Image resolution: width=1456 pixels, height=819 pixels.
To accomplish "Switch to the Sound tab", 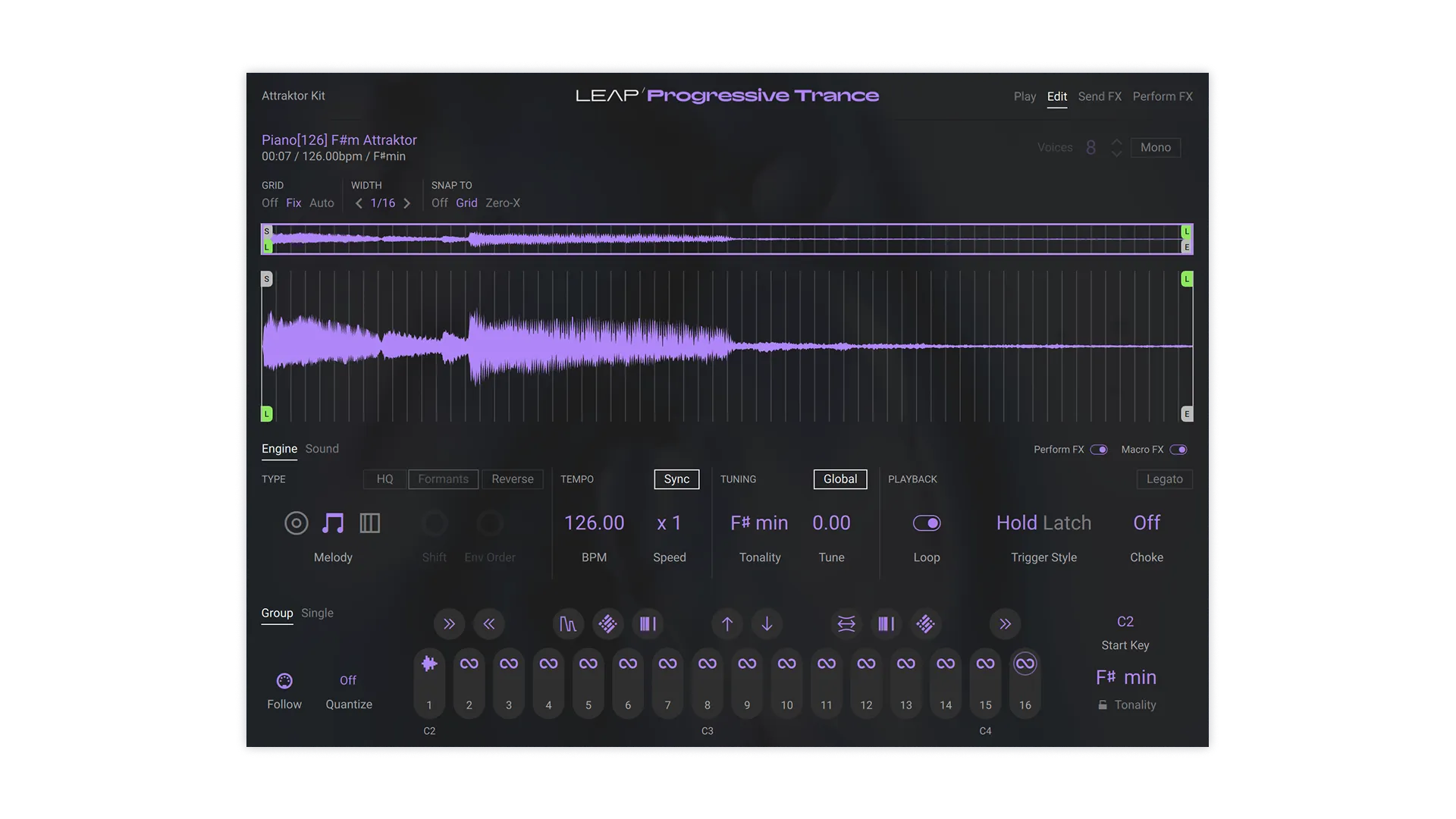I will click(x=322, y=449).
